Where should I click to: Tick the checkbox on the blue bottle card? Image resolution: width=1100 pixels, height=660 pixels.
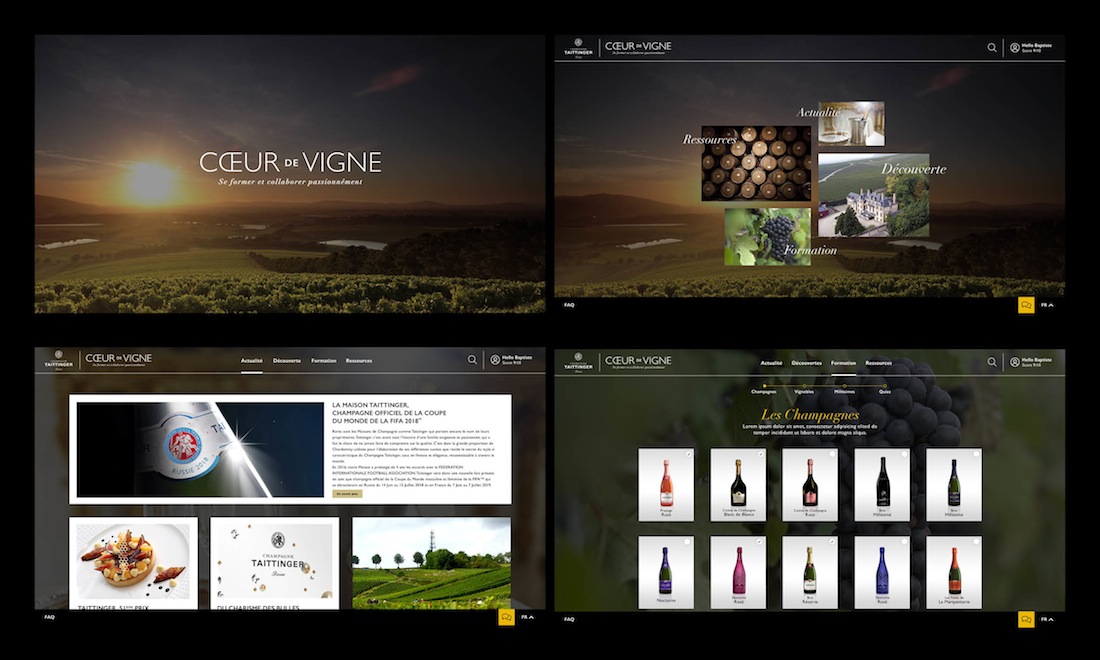coord(904,542)
